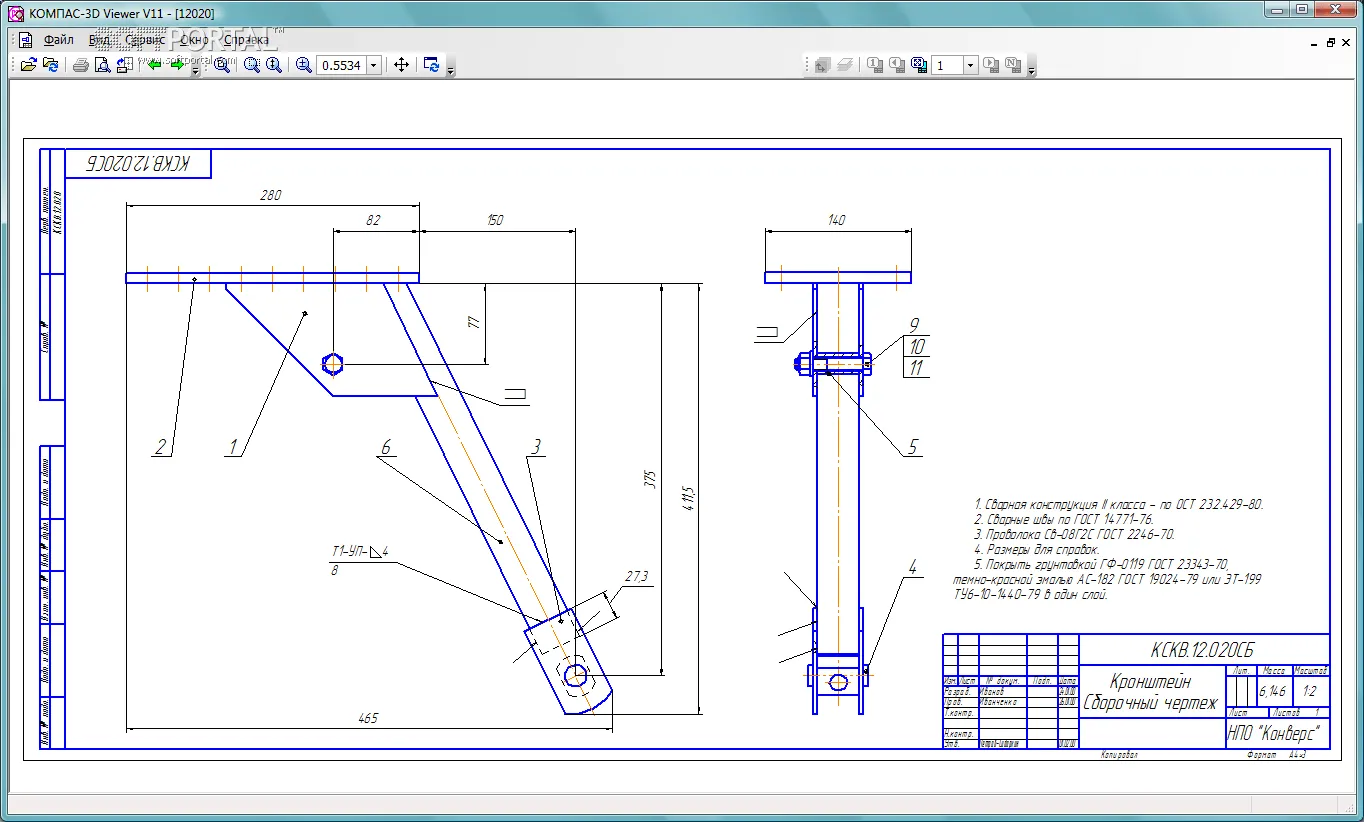1364x822 pixels.
Task: Click the document icon beside Файл menu
Action: point(26,40)
